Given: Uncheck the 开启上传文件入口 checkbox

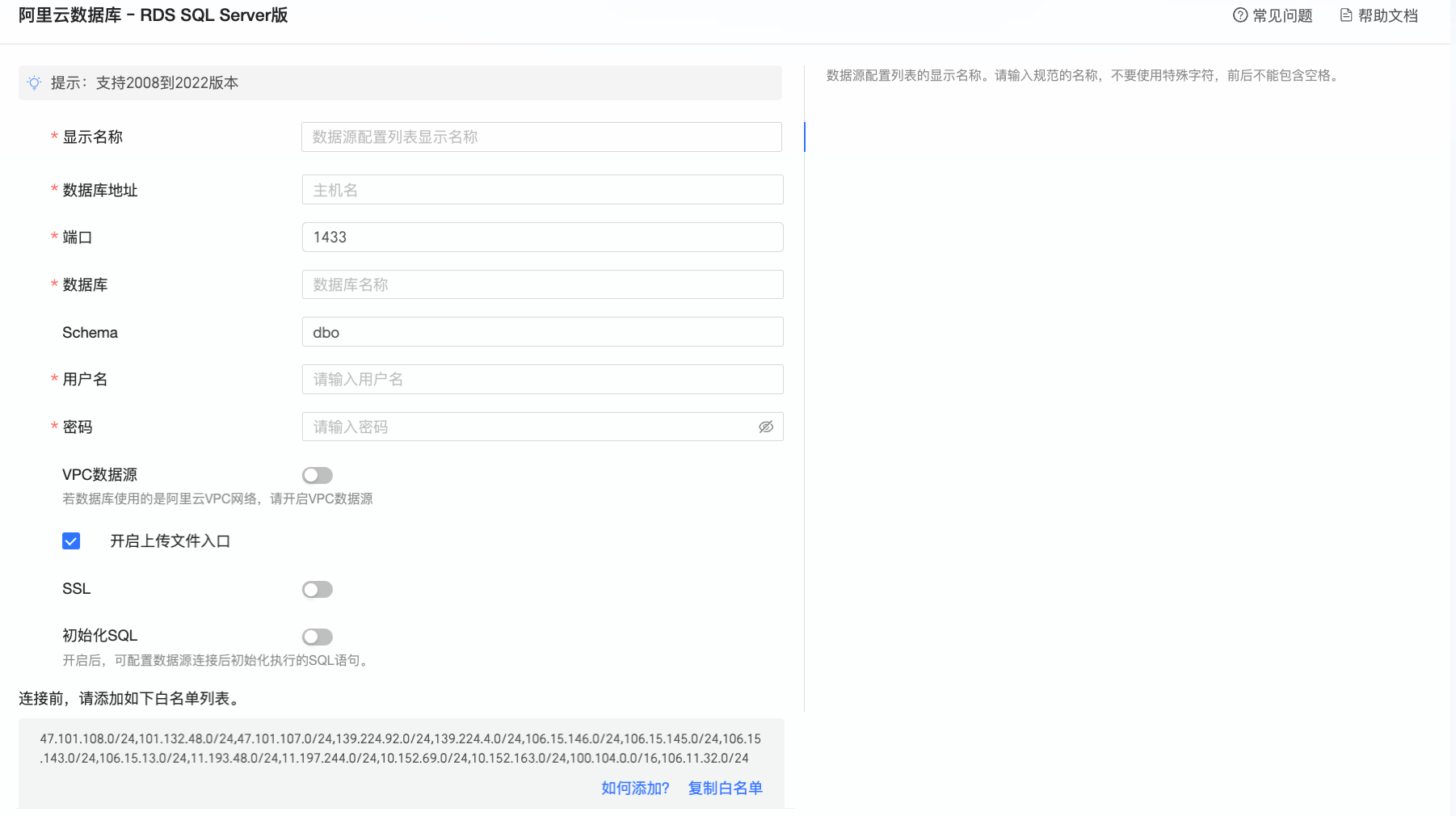Looking at the screenshot, I should coord(71,540).
